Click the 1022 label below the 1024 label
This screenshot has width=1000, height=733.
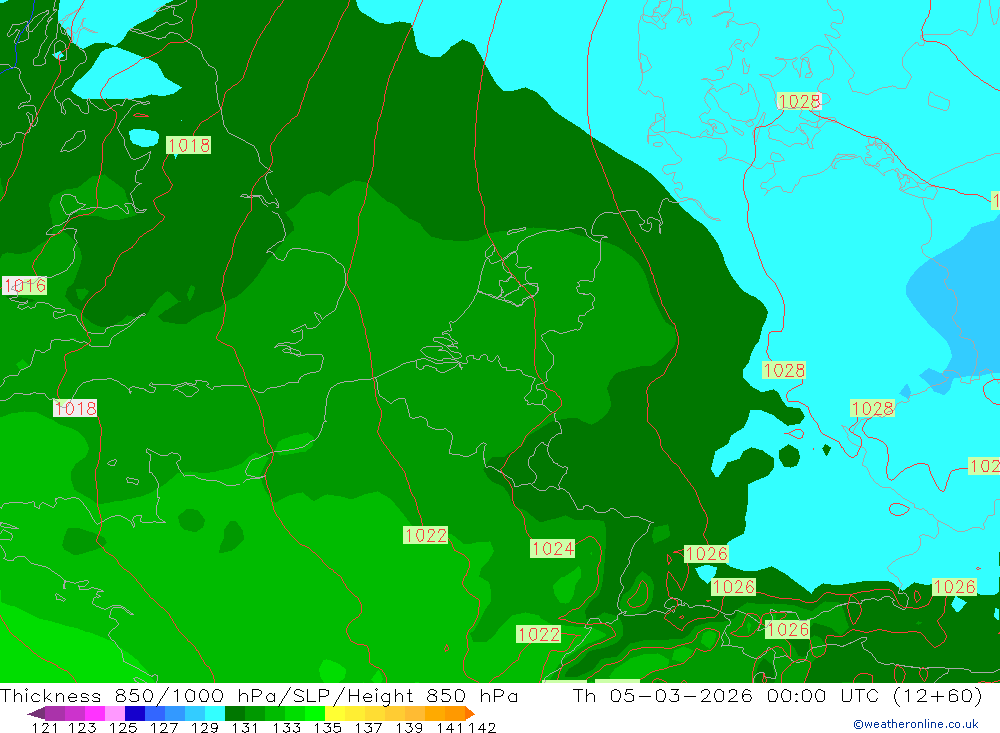click(x=539, y=634)
